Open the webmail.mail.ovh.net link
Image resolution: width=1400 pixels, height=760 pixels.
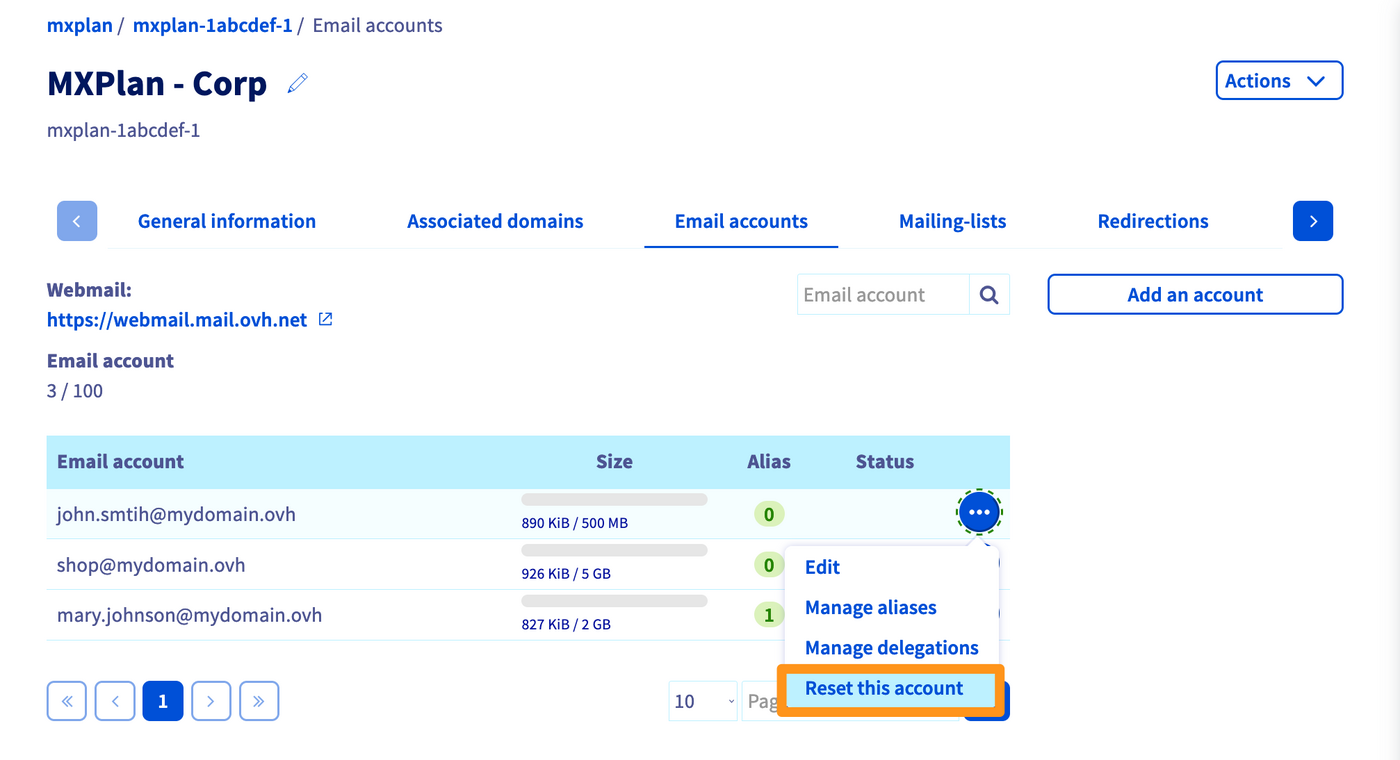coord(177,320)
